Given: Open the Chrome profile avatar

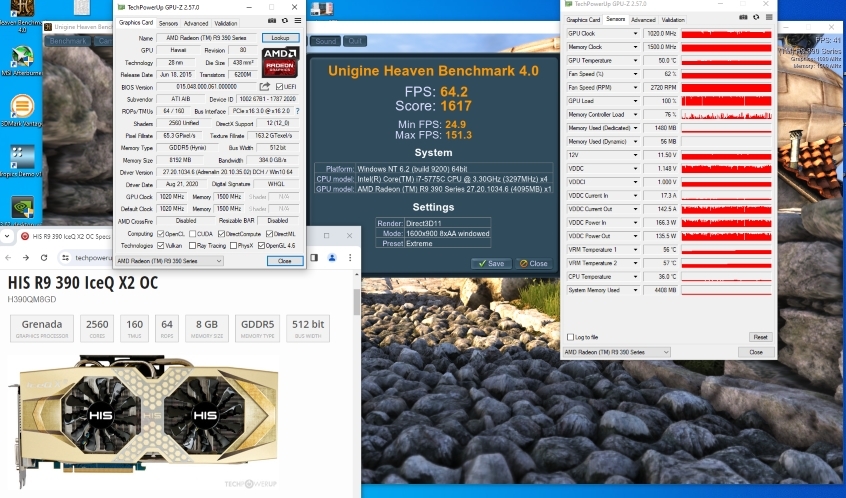Looking at the screenshot, I should [332, 258].
